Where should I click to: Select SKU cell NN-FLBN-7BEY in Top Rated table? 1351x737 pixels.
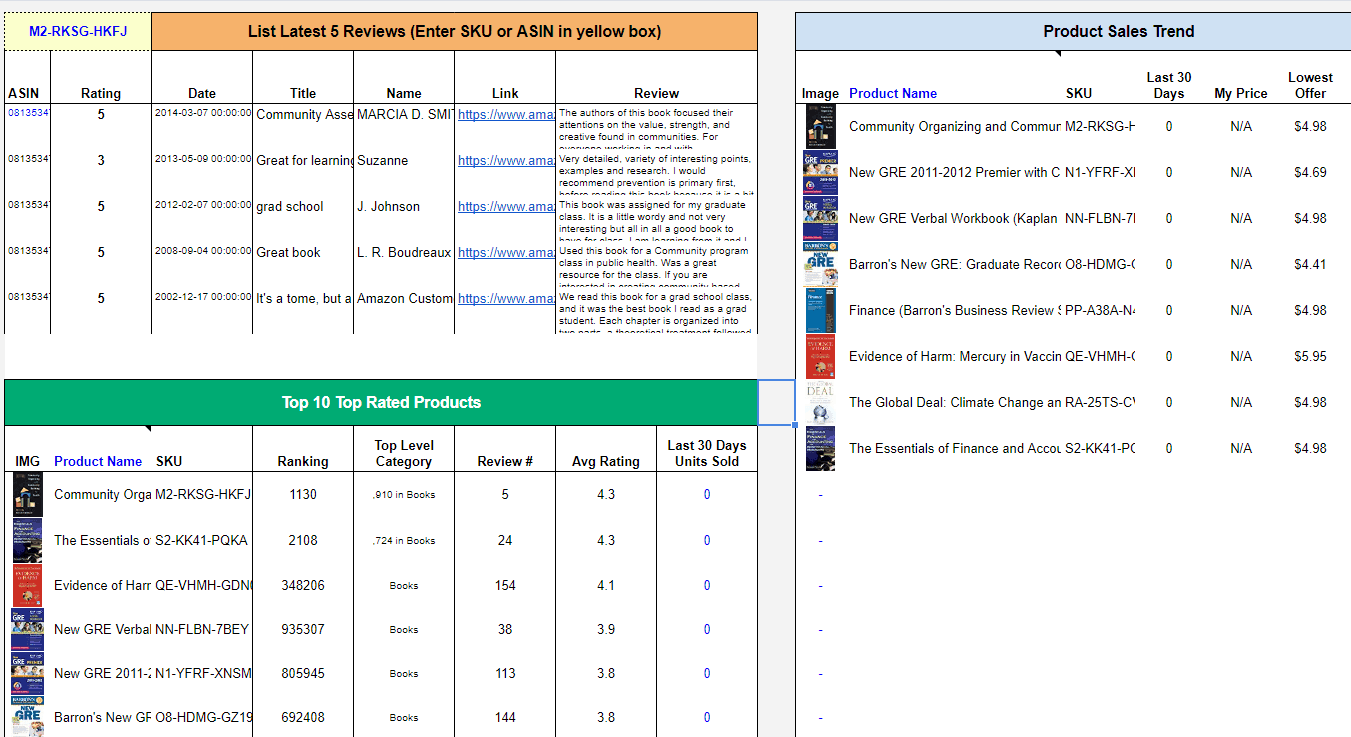tap(201, 630)
